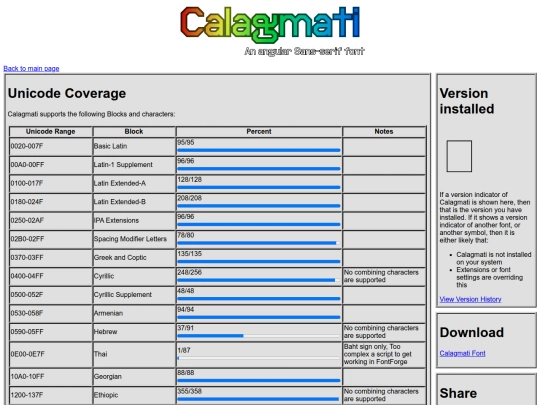Click the Armenian block name
The height and width of the screenshot is (405, 540).
coord(108,313)
